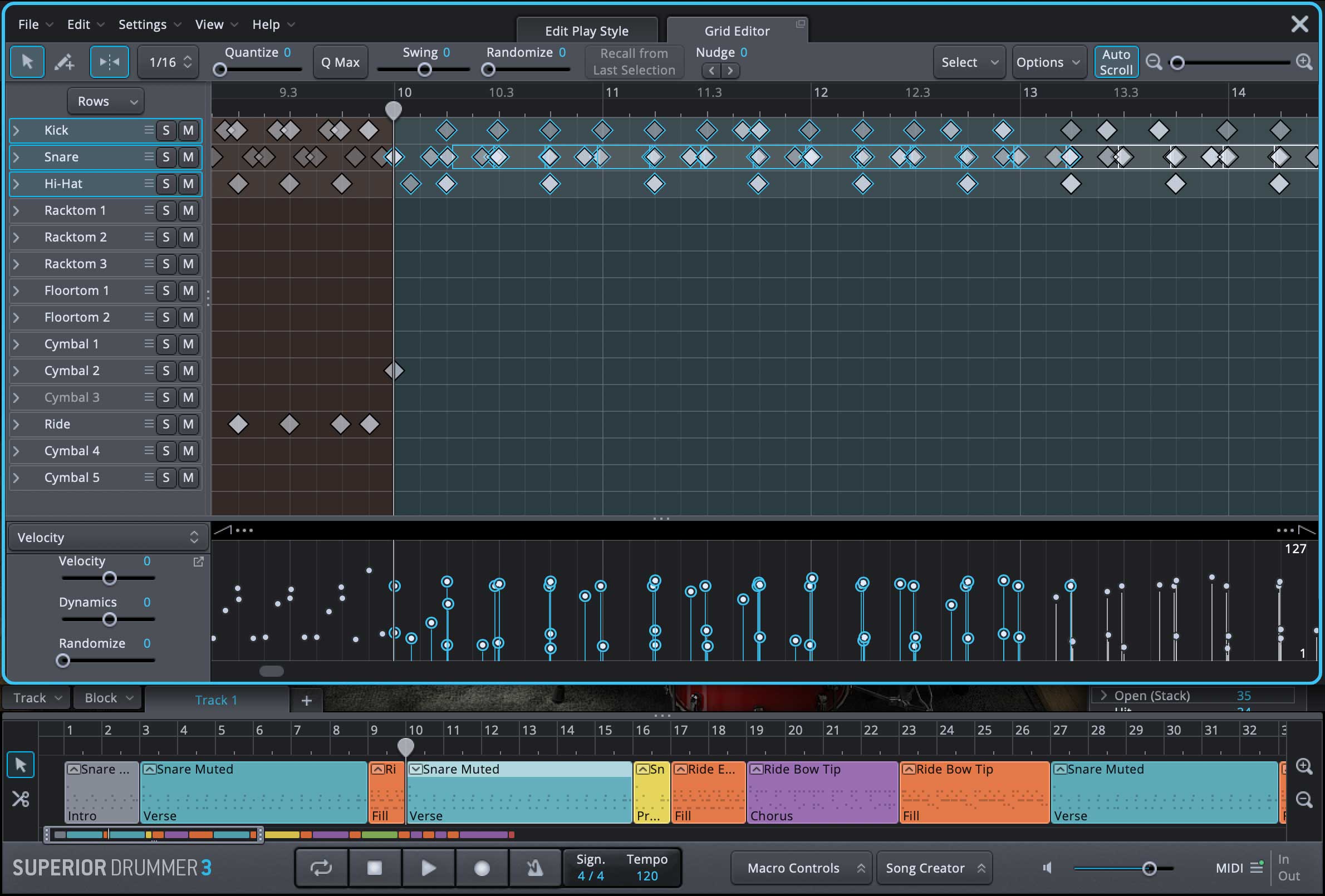Click the zoom-in magnifier in Grid Editor toolbar

(x=1304, y=62)
